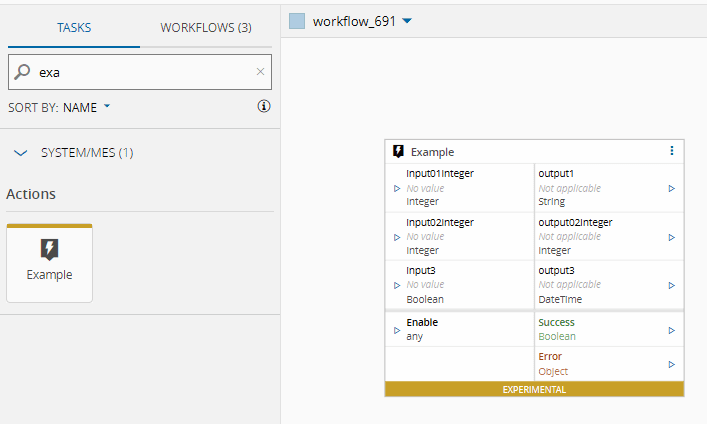
Task: Click the output1 String output port arrow
Action: tap(671, 188)
